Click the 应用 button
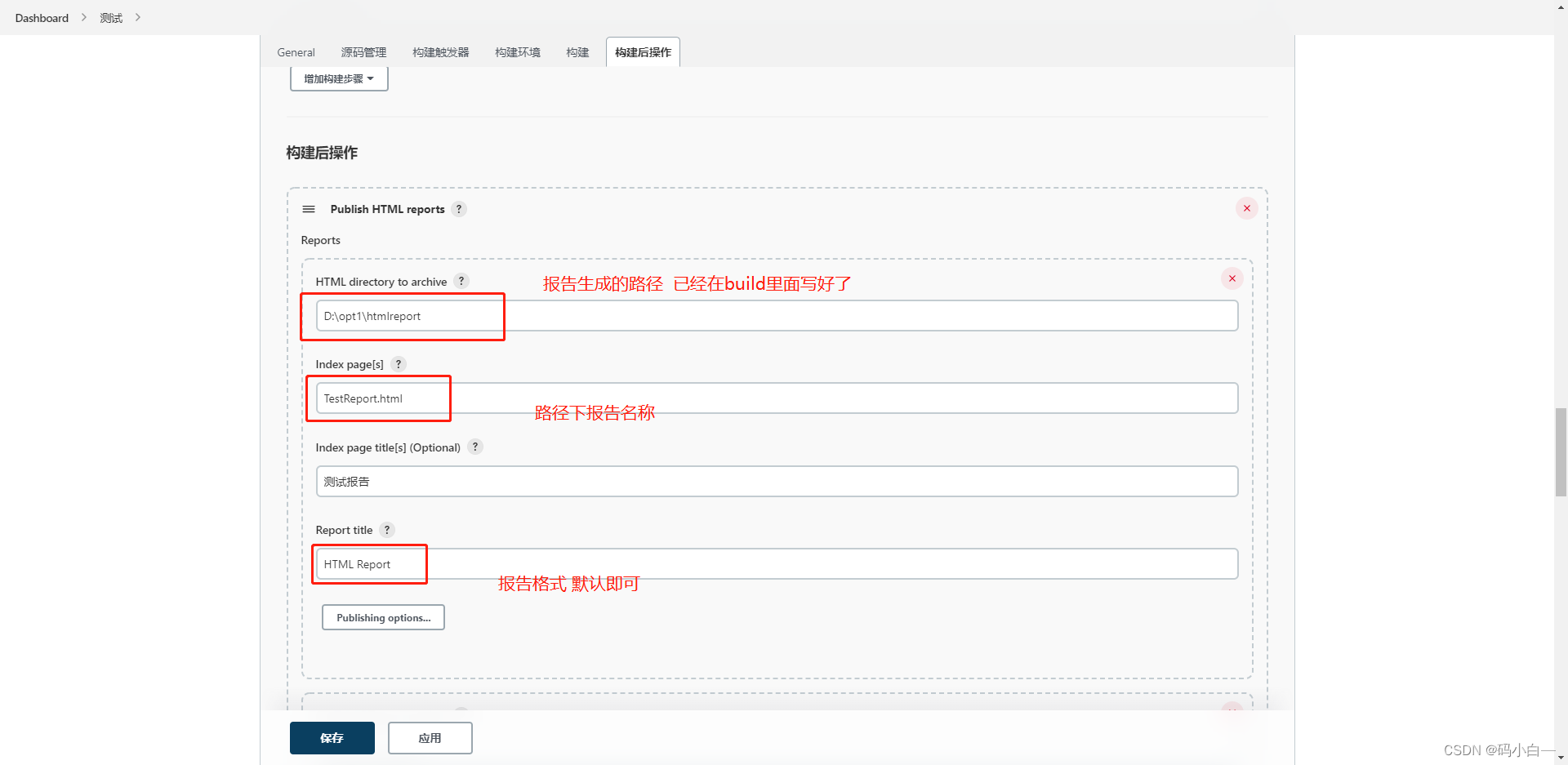The height and width of the screenshot is (765, 1568). tap(430, 737)
